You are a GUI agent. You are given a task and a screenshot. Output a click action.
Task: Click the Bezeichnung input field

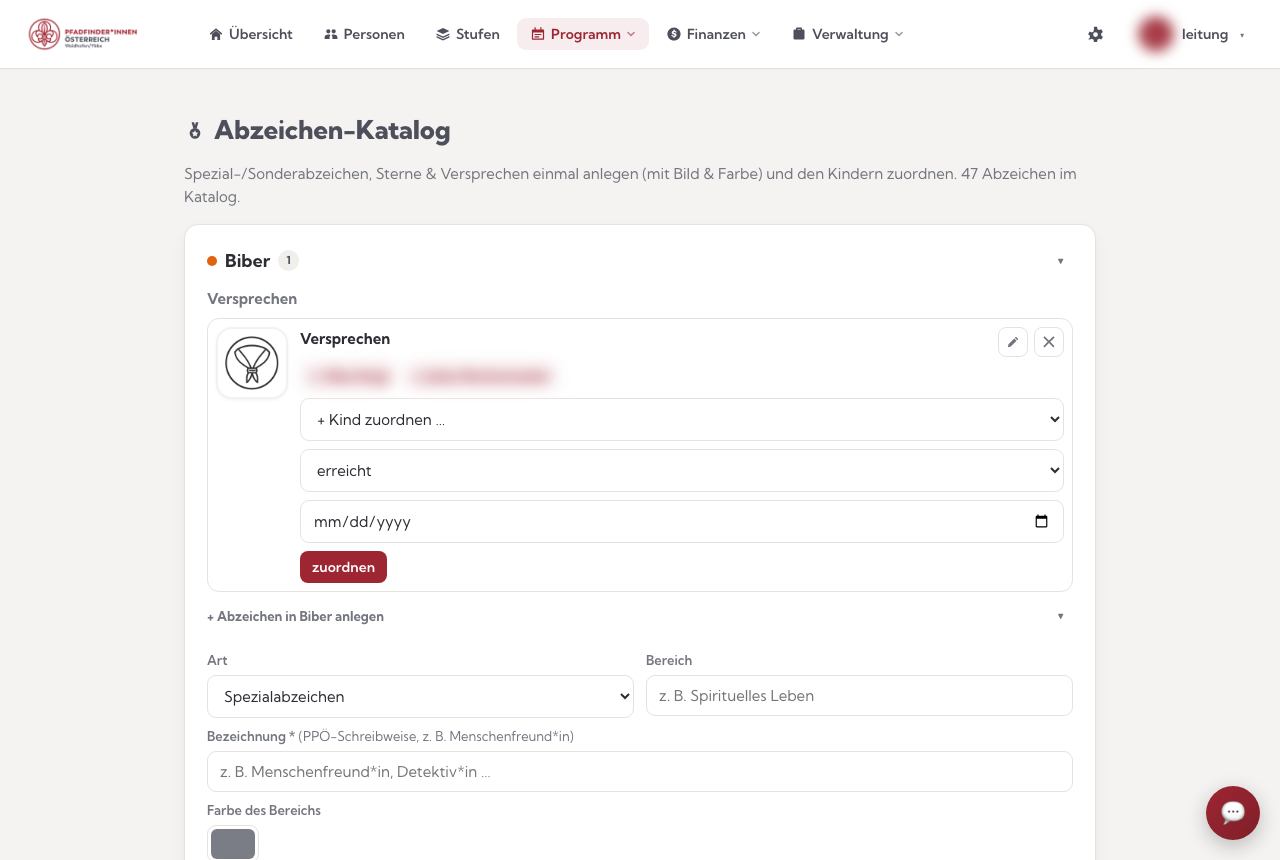click(x=640, y=772)
